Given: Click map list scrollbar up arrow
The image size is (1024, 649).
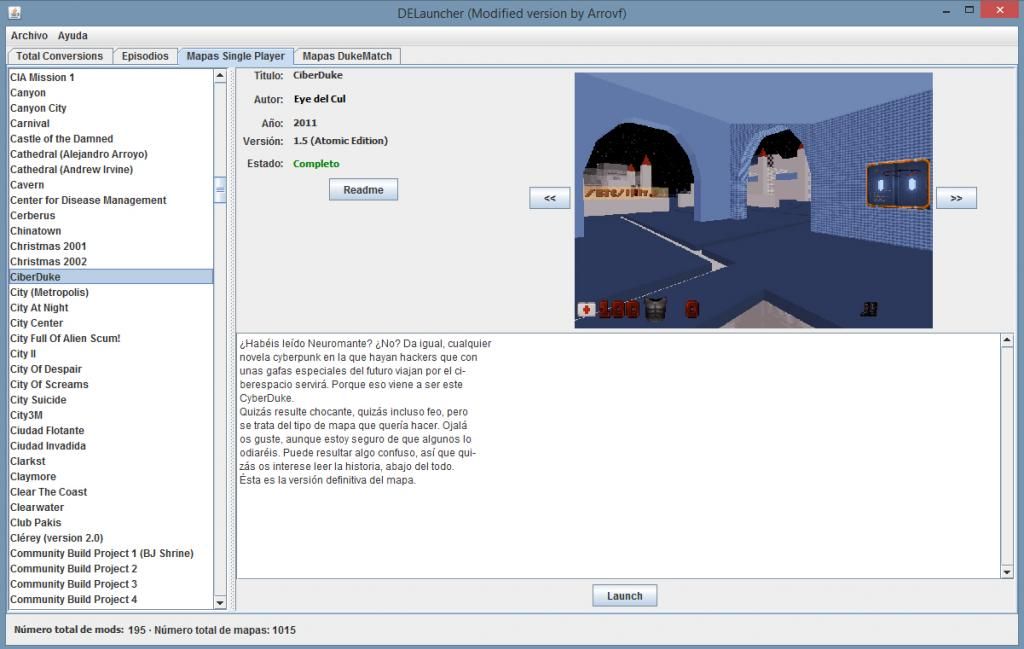Looking at the screenshot, I should [220, 76].
